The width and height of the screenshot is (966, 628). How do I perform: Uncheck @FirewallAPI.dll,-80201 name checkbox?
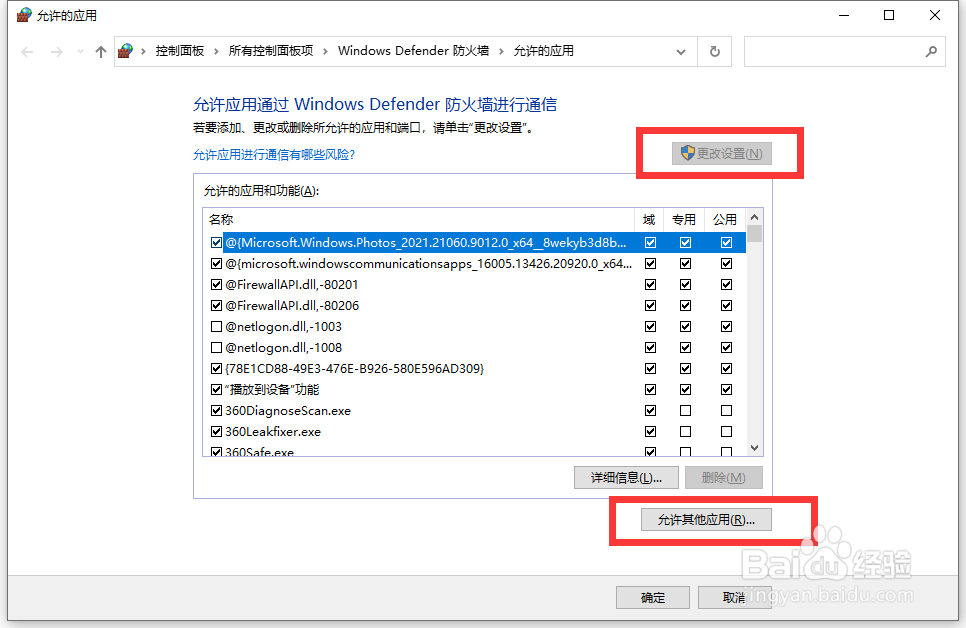click(216, 285)
